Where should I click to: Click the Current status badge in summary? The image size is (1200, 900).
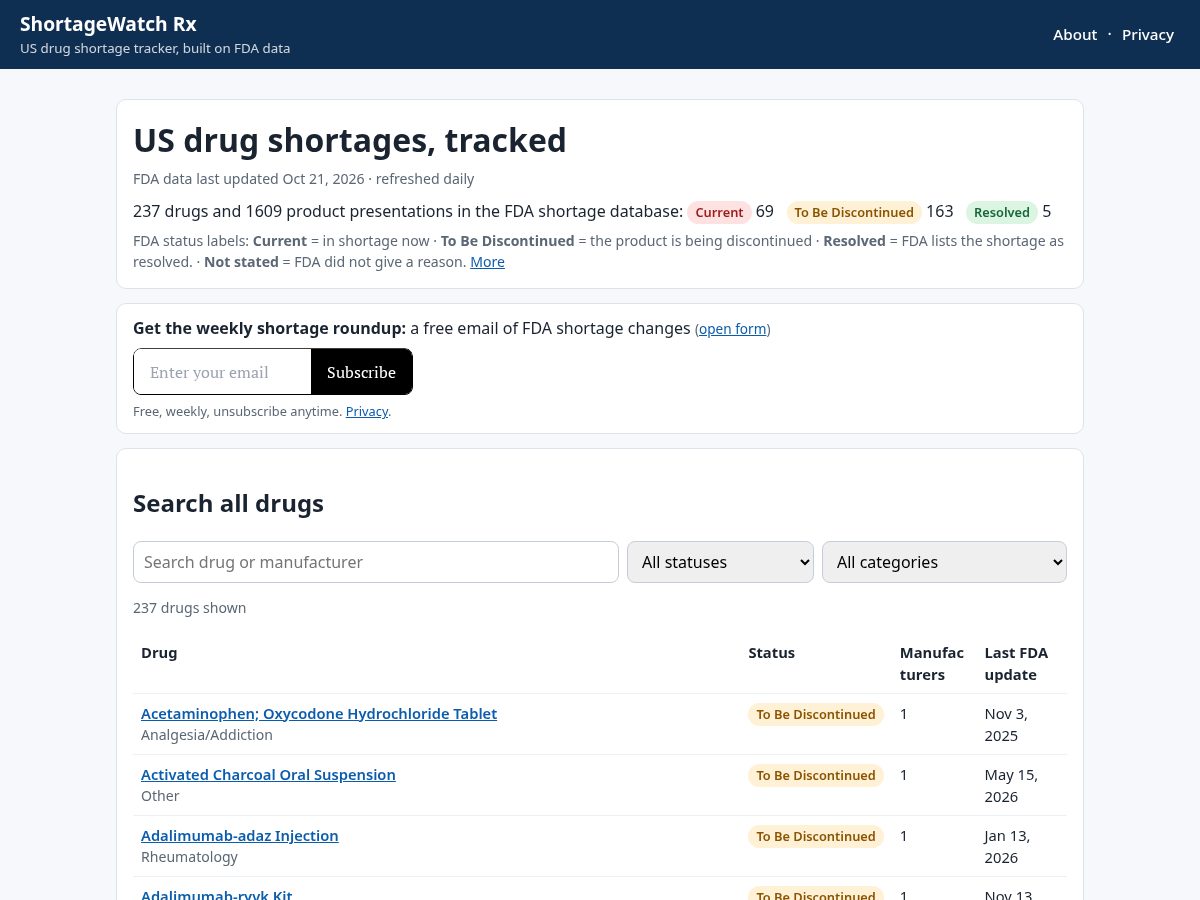[719, 212]
